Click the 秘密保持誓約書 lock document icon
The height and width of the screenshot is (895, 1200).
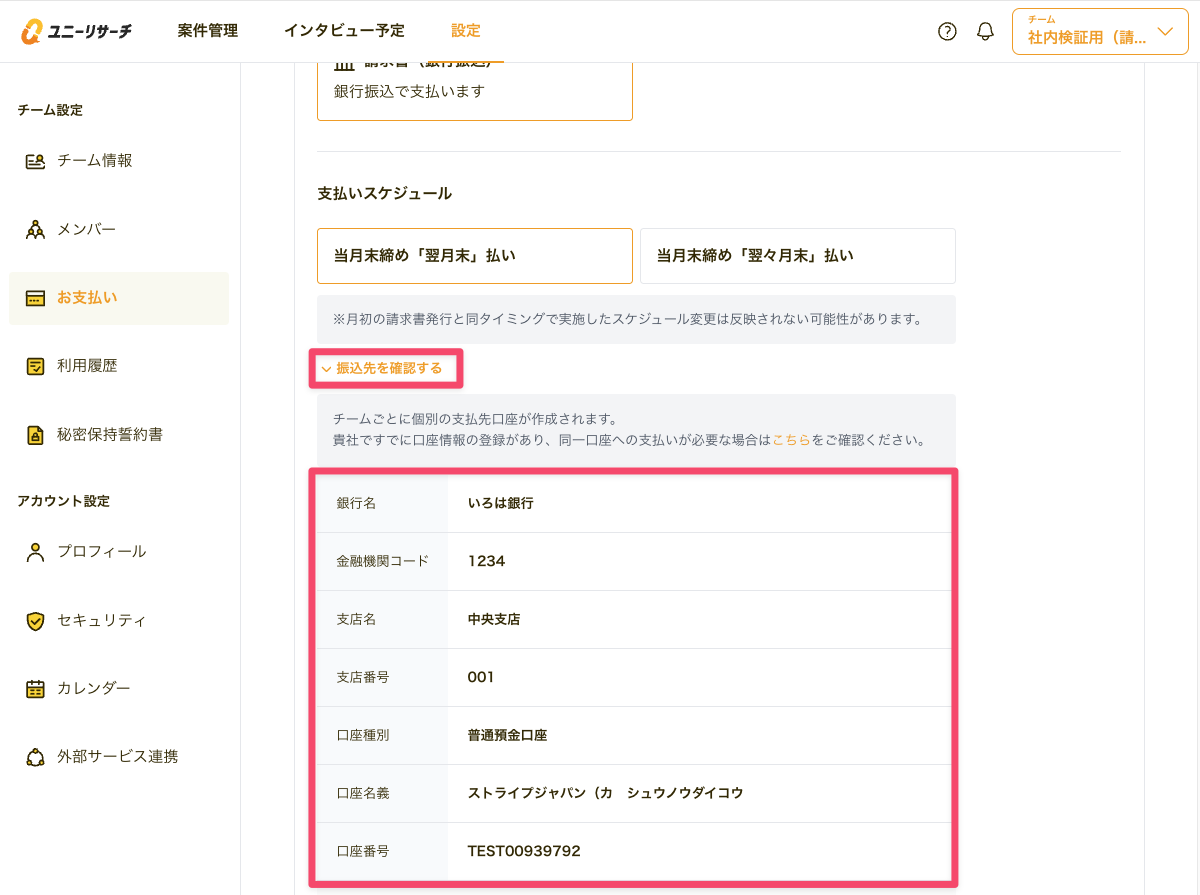[x=36, y=435]
